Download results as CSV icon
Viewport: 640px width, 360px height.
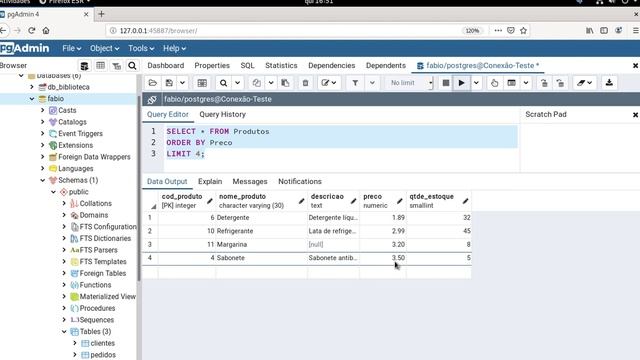point(609,83)
